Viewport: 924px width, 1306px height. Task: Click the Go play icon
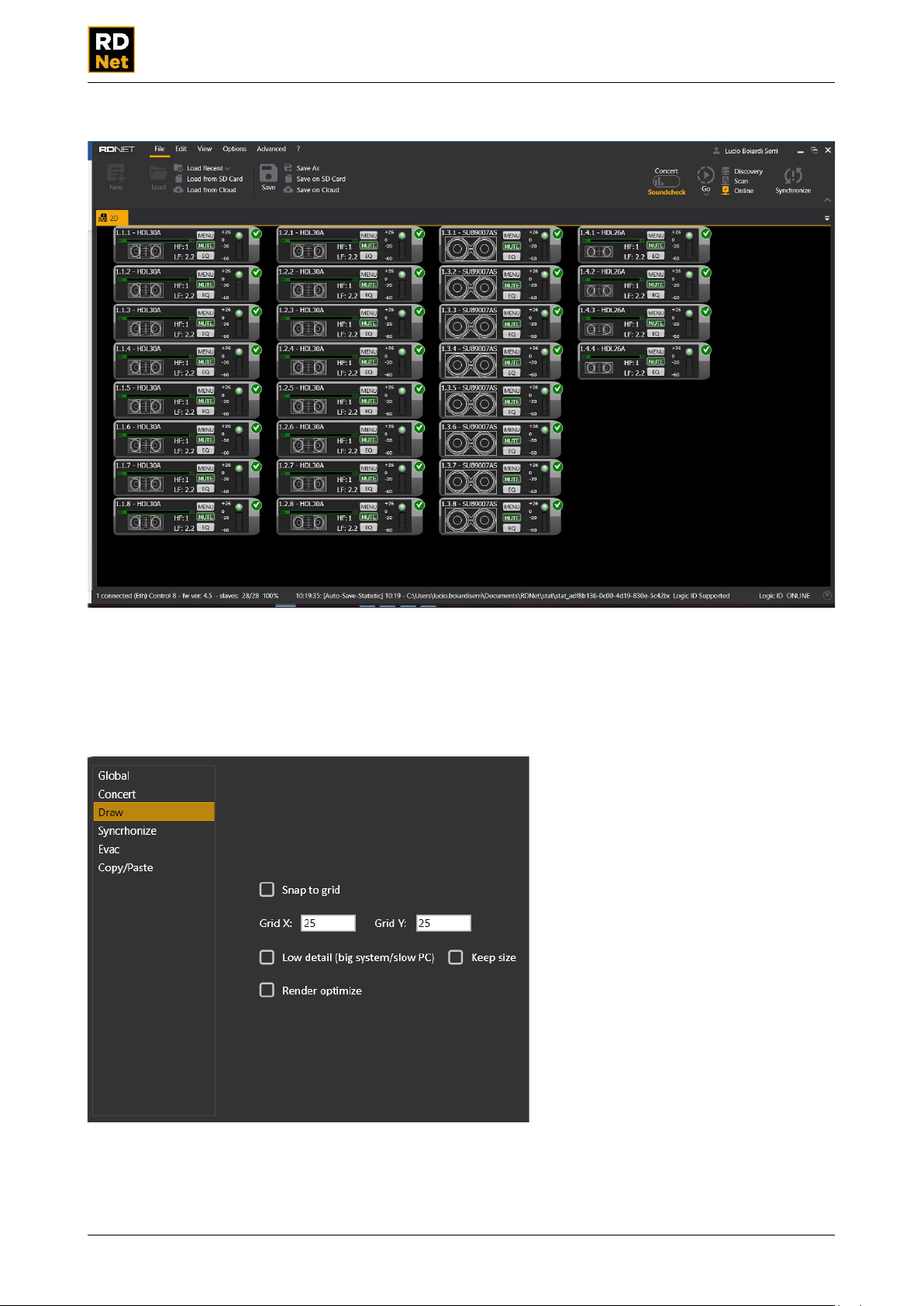click(705, 175)
